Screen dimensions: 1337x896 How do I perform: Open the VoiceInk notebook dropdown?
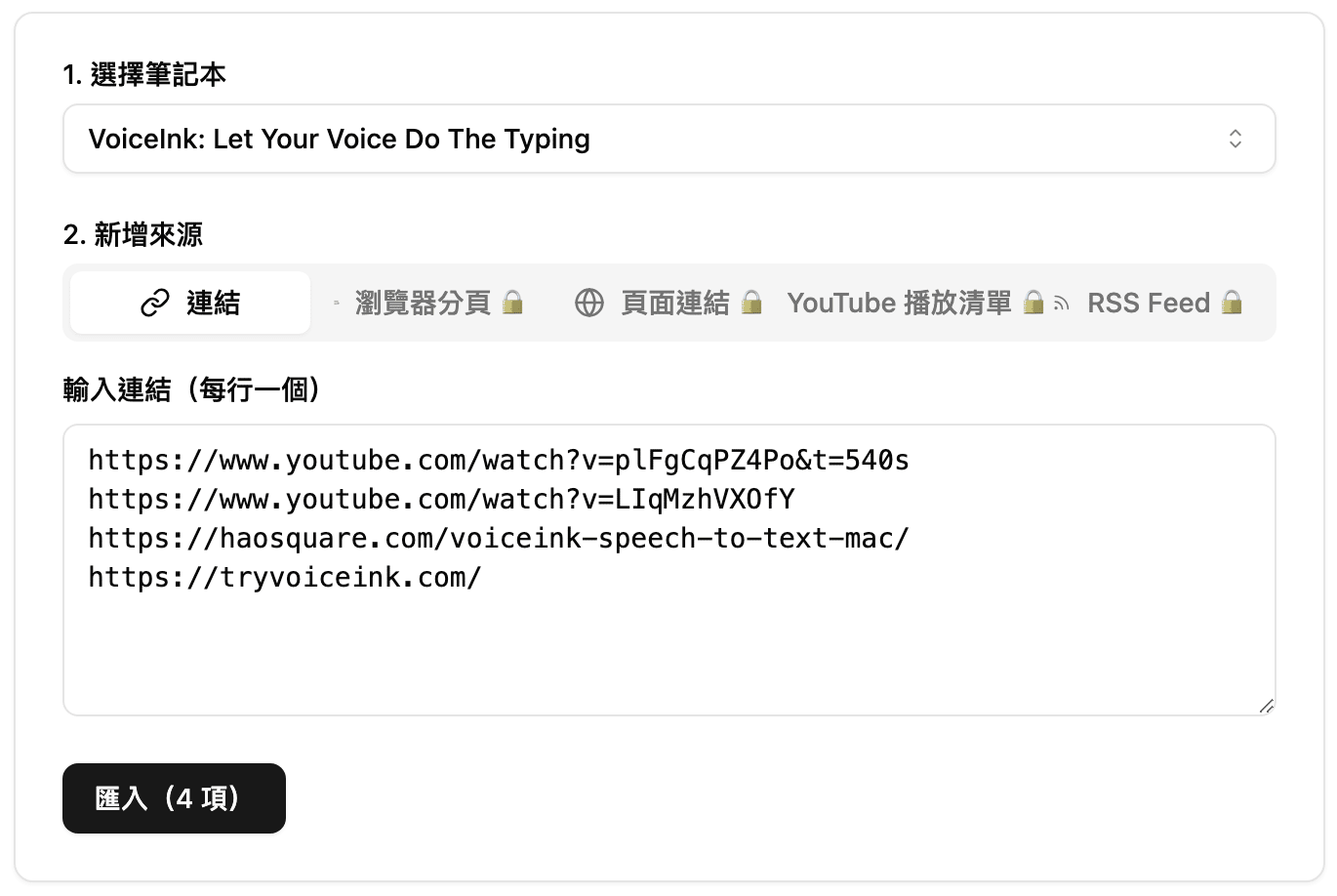point(668,139)
